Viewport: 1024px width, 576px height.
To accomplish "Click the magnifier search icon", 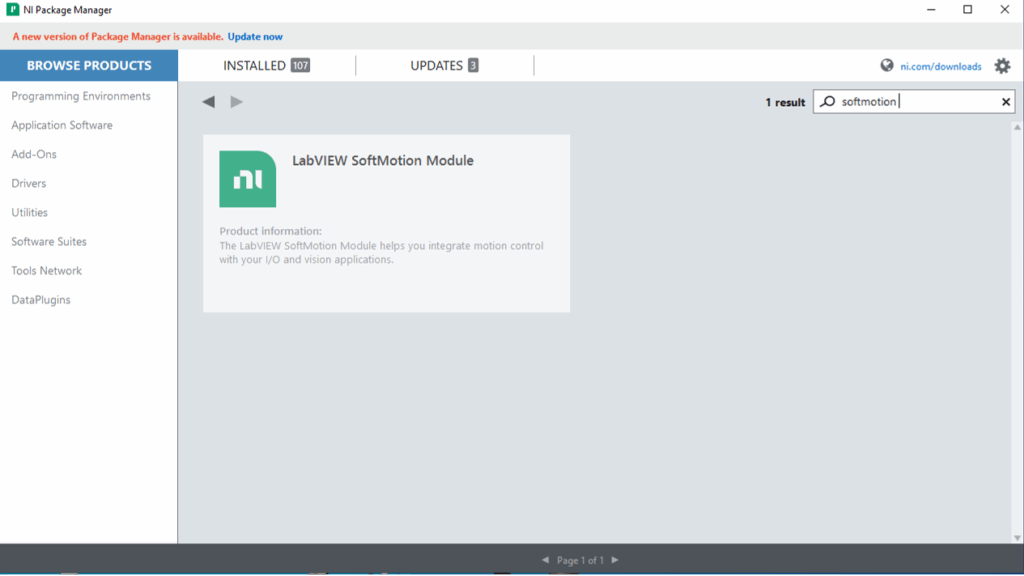I will pos(828,102).
